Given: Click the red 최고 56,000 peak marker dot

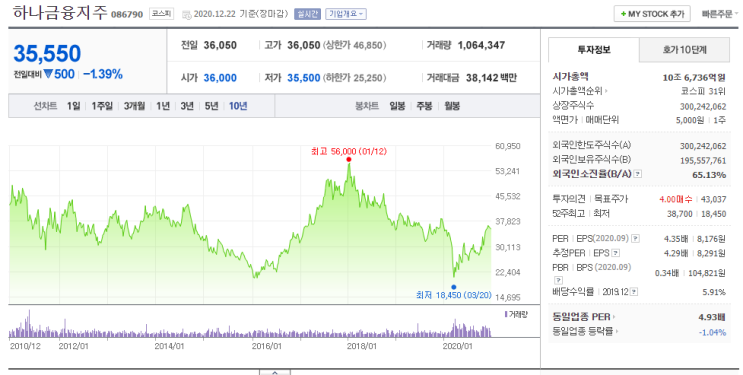Looking at the screenshot, I should pos(349,160).
